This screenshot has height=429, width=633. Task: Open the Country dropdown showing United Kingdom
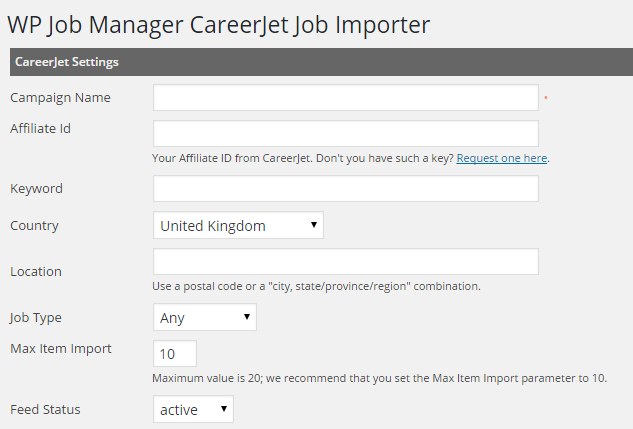tap(238, 225)
